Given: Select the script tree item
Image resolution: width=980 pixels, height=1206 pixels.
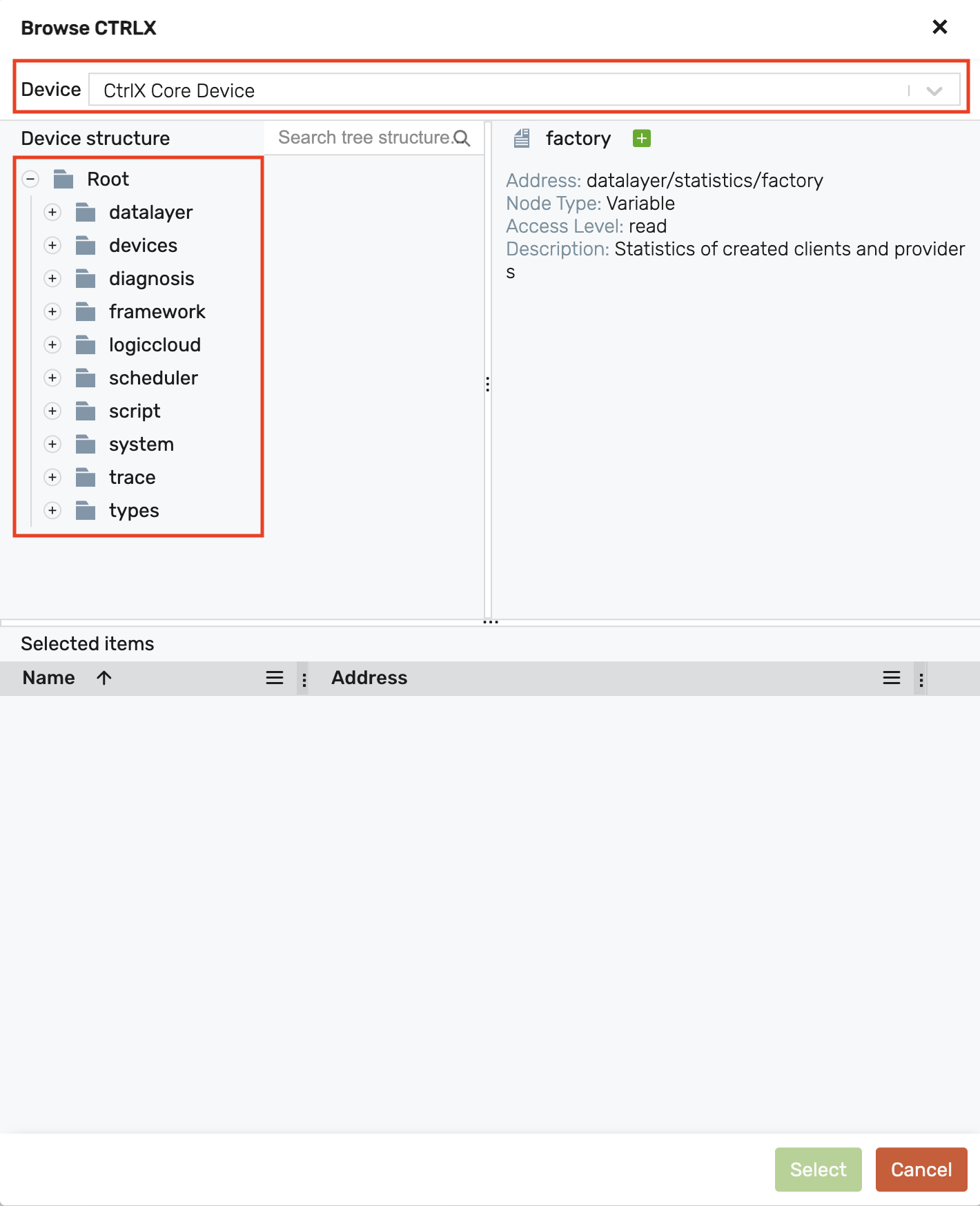Looking at the screenshot, I should tap(135, 411).
